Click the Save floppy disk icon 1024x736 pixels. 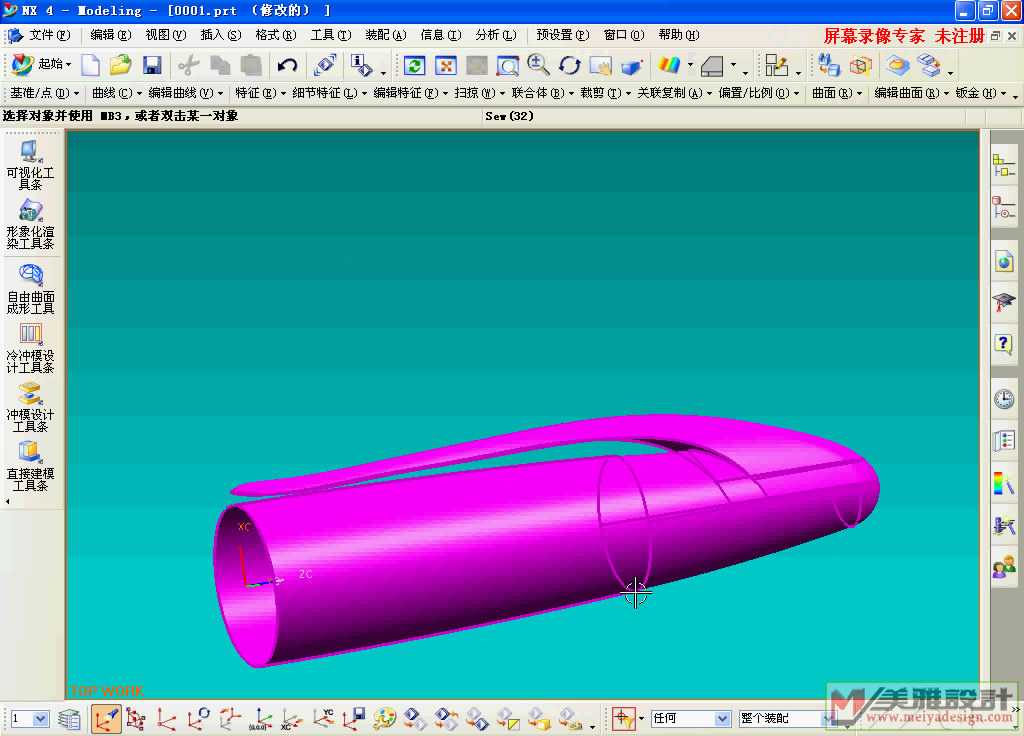pos(152,66)
